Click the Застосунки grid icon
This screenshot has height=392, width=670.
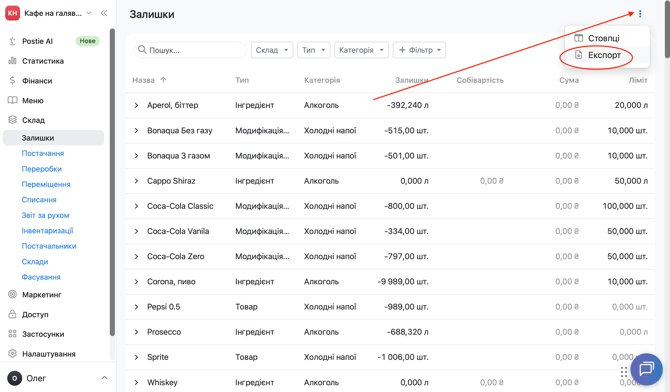12,334
